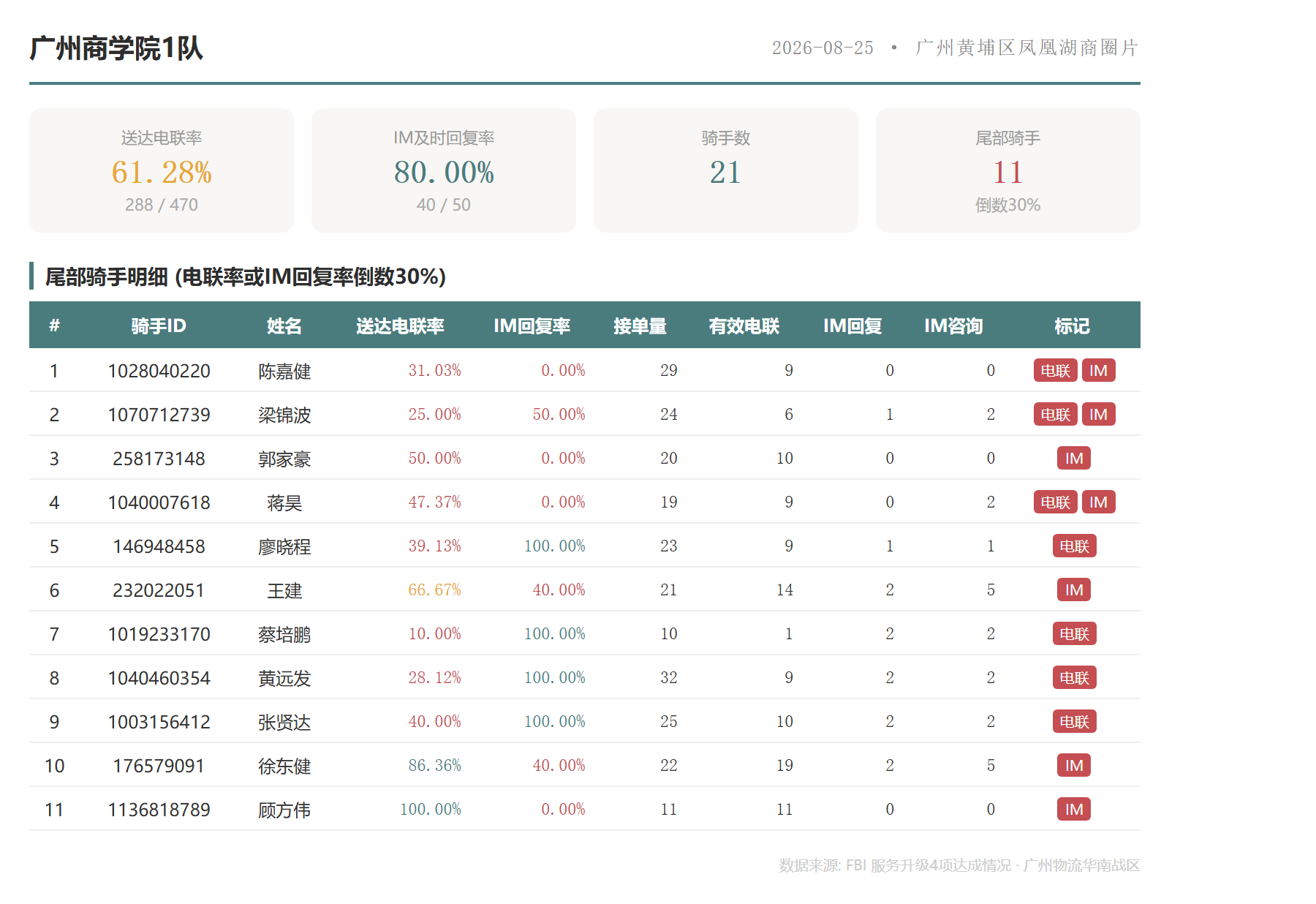Click the name 王建

coord(284,591)
